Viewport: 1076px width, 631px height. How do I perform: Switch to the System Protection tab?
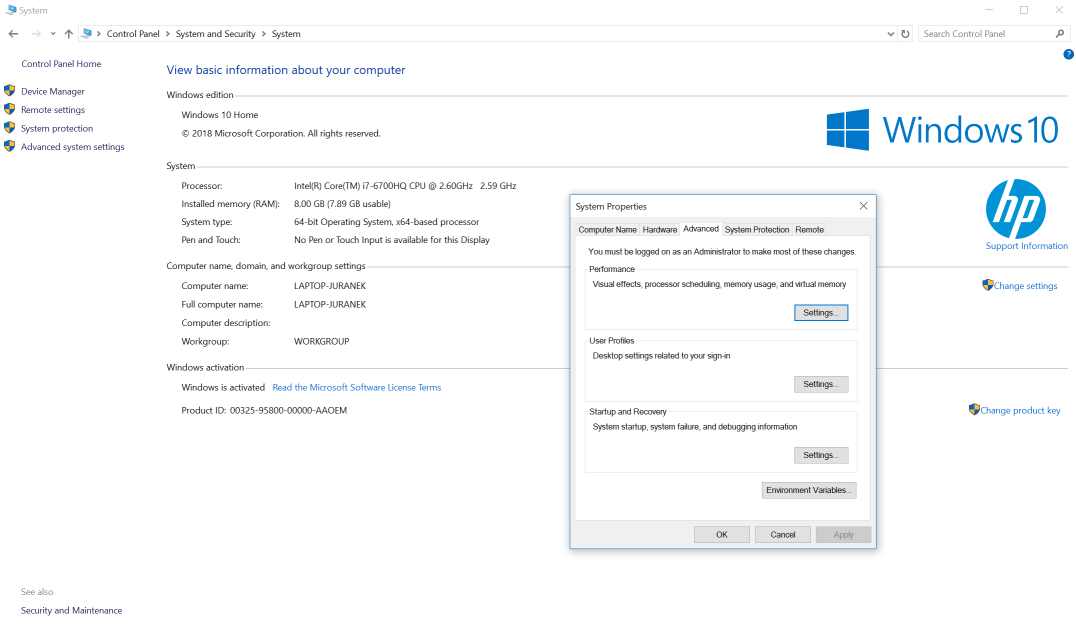[x=757, y=230]
